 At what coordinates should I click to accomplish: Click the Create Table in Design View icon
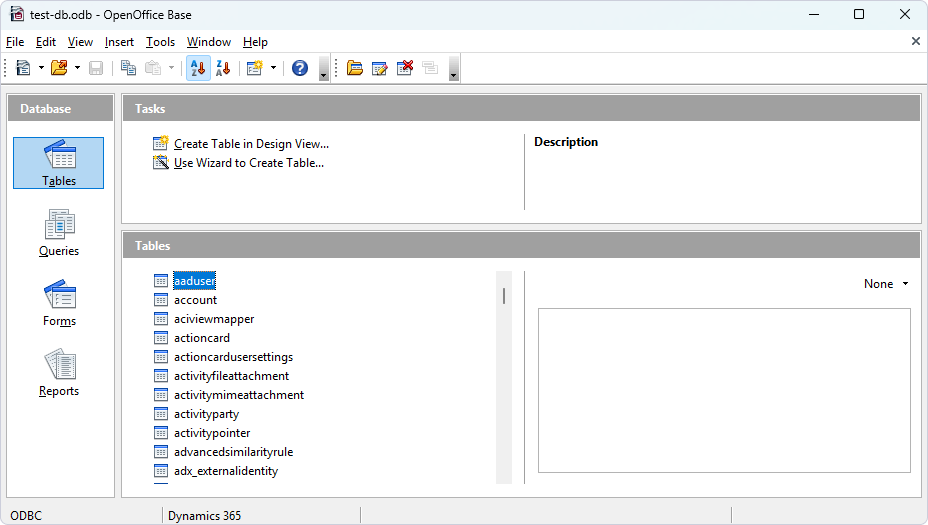(160, 143)
